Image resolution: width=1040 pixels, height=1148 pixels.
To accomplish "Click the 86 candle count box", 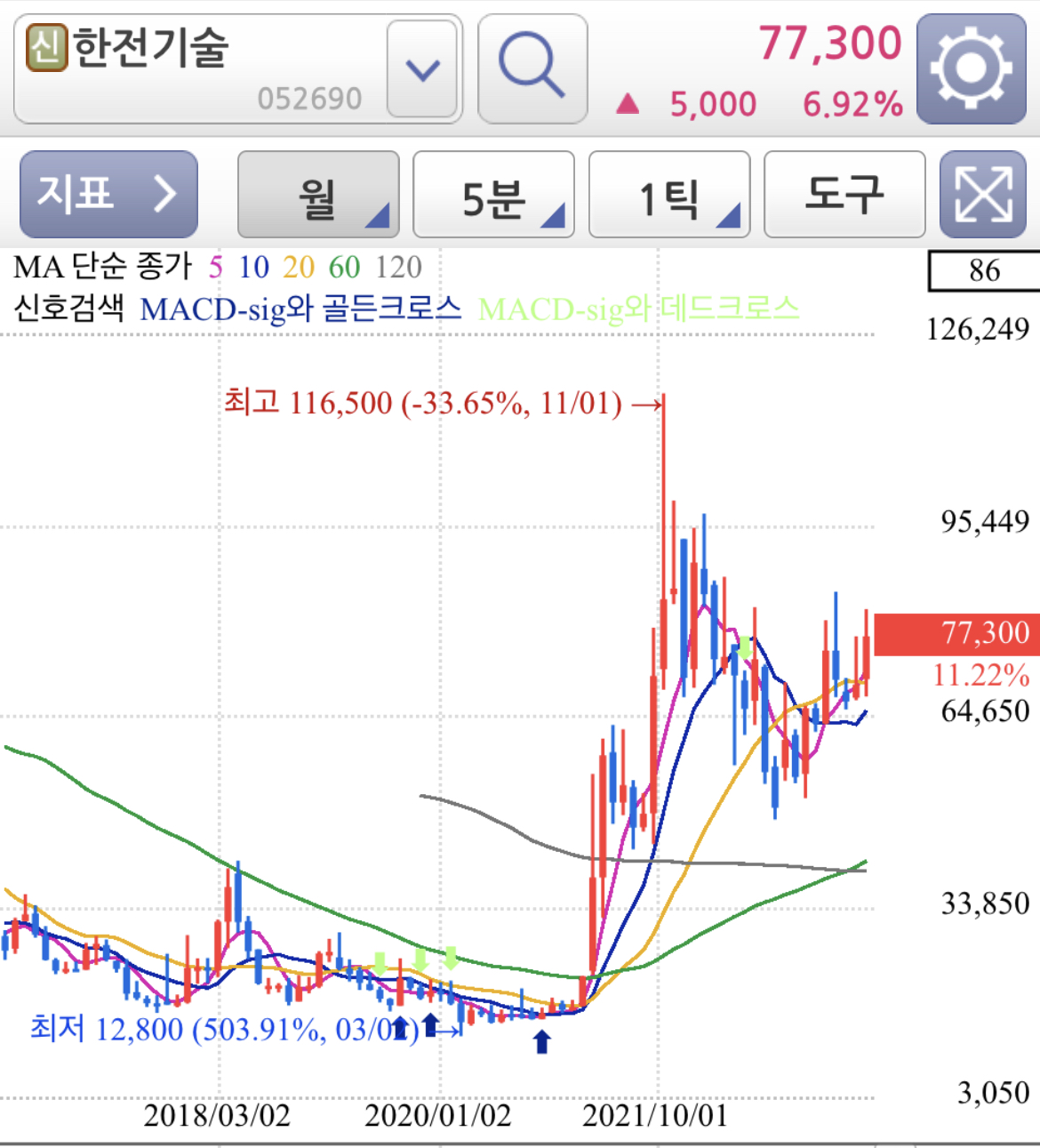I will (x=984, y=271).
